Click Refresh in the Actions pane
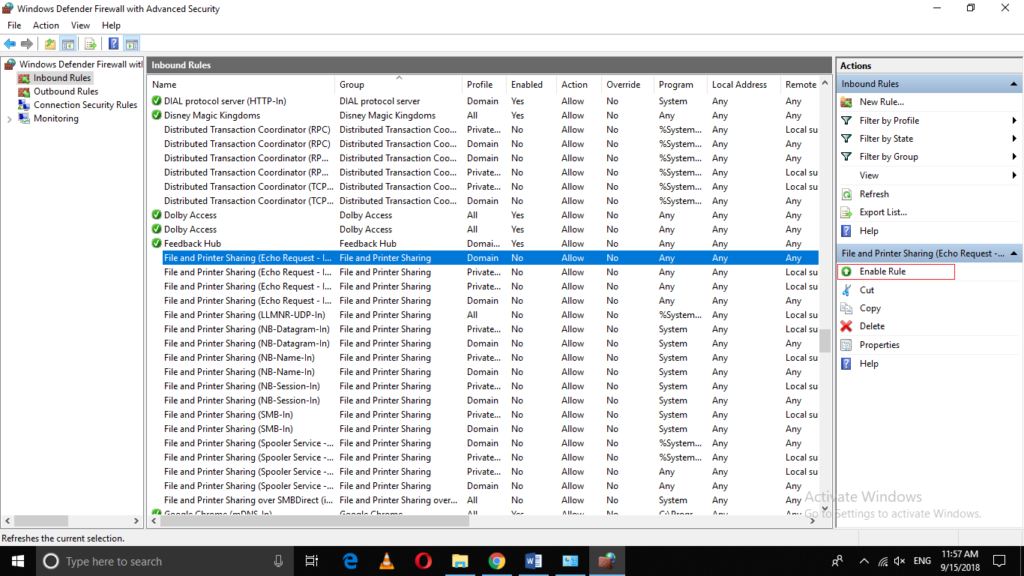 [874, 194]
